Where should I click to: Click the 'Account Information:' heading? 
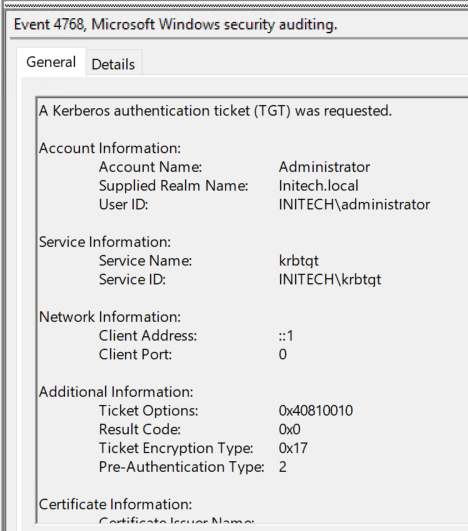pyautogui.click(x=110, y=148)
